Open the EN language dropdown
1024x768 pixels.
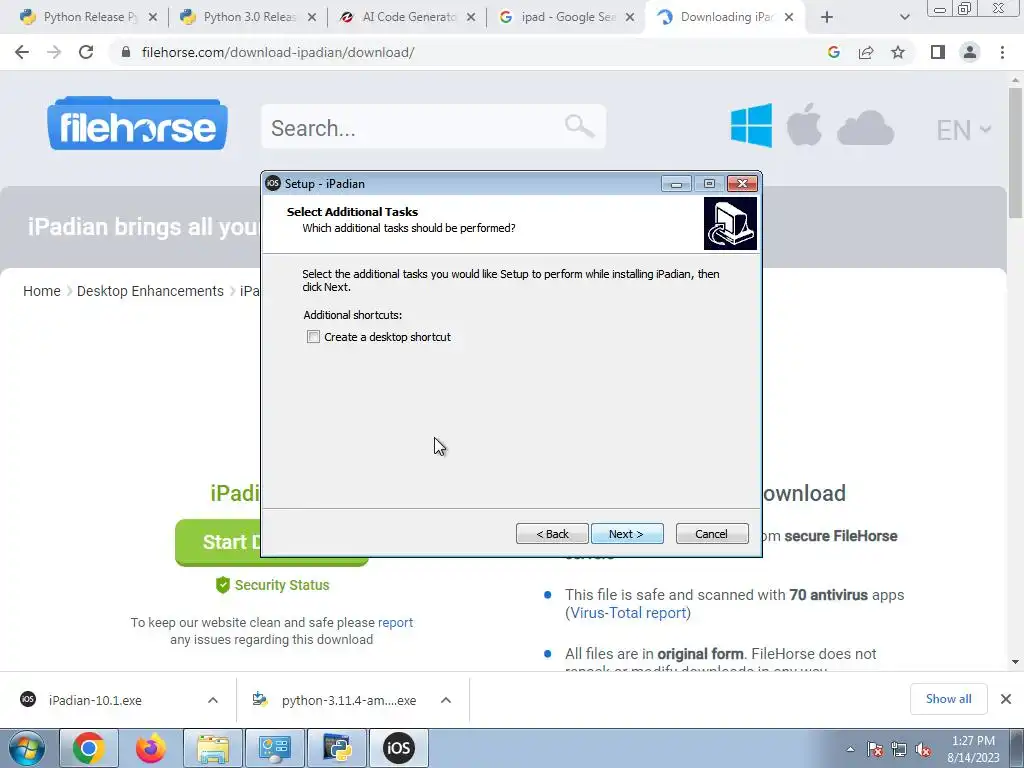[964, 130]
